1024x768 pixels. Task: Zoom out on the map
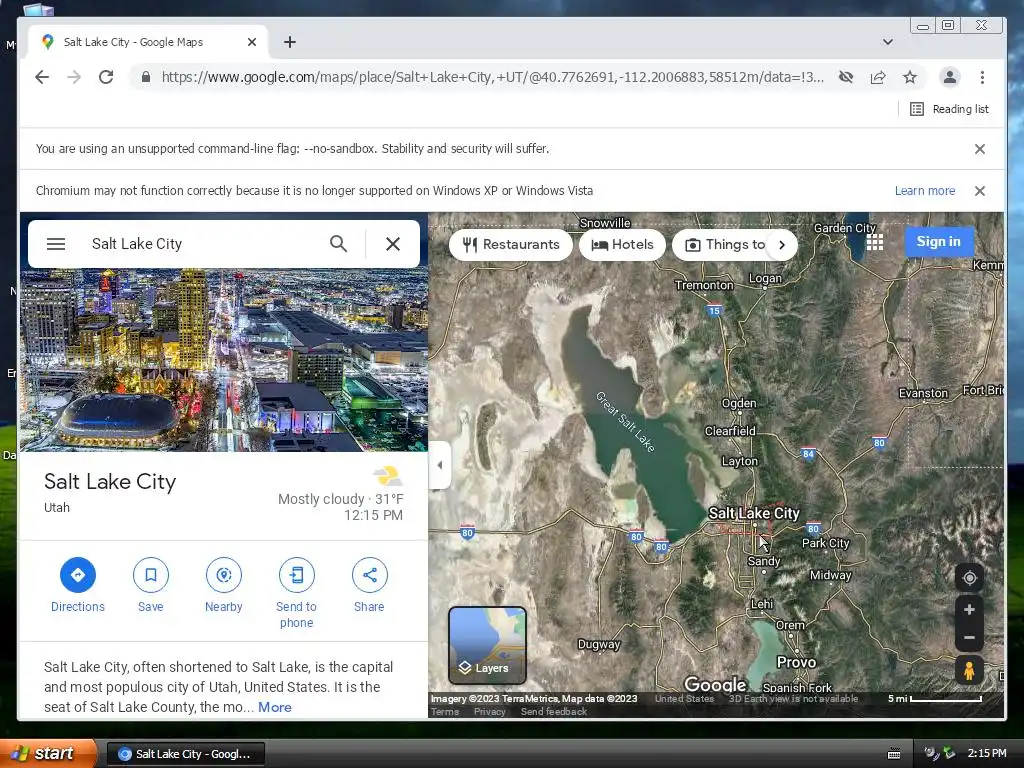[969, 637]
